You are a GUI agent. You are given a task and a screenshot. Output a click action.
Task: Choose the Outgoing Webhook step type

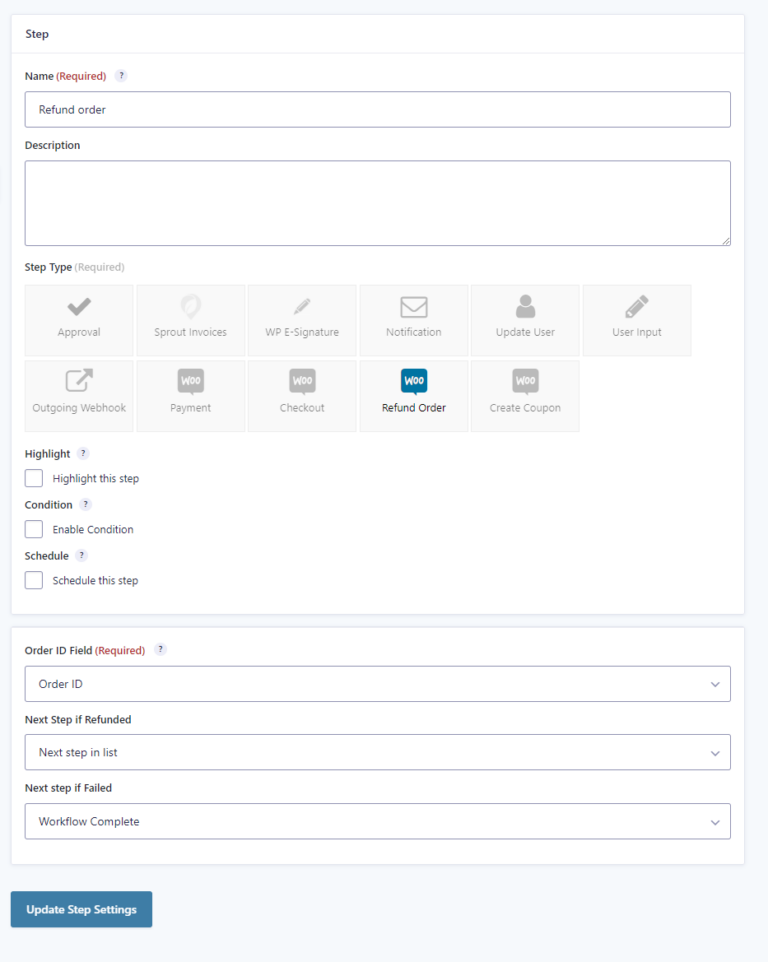point(79,395)
